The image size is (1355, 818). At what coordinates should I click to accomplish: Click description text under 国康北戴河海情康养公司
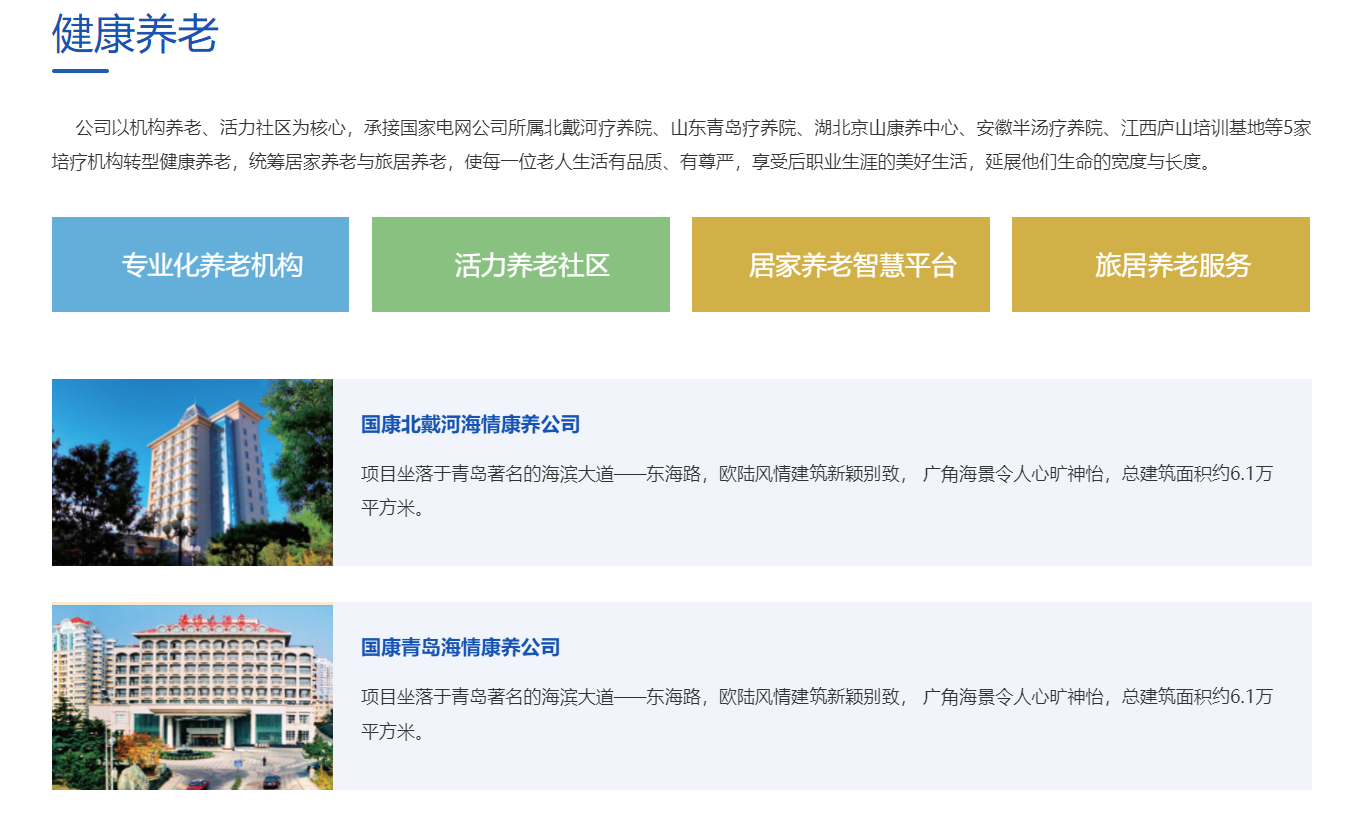(815, 490)
